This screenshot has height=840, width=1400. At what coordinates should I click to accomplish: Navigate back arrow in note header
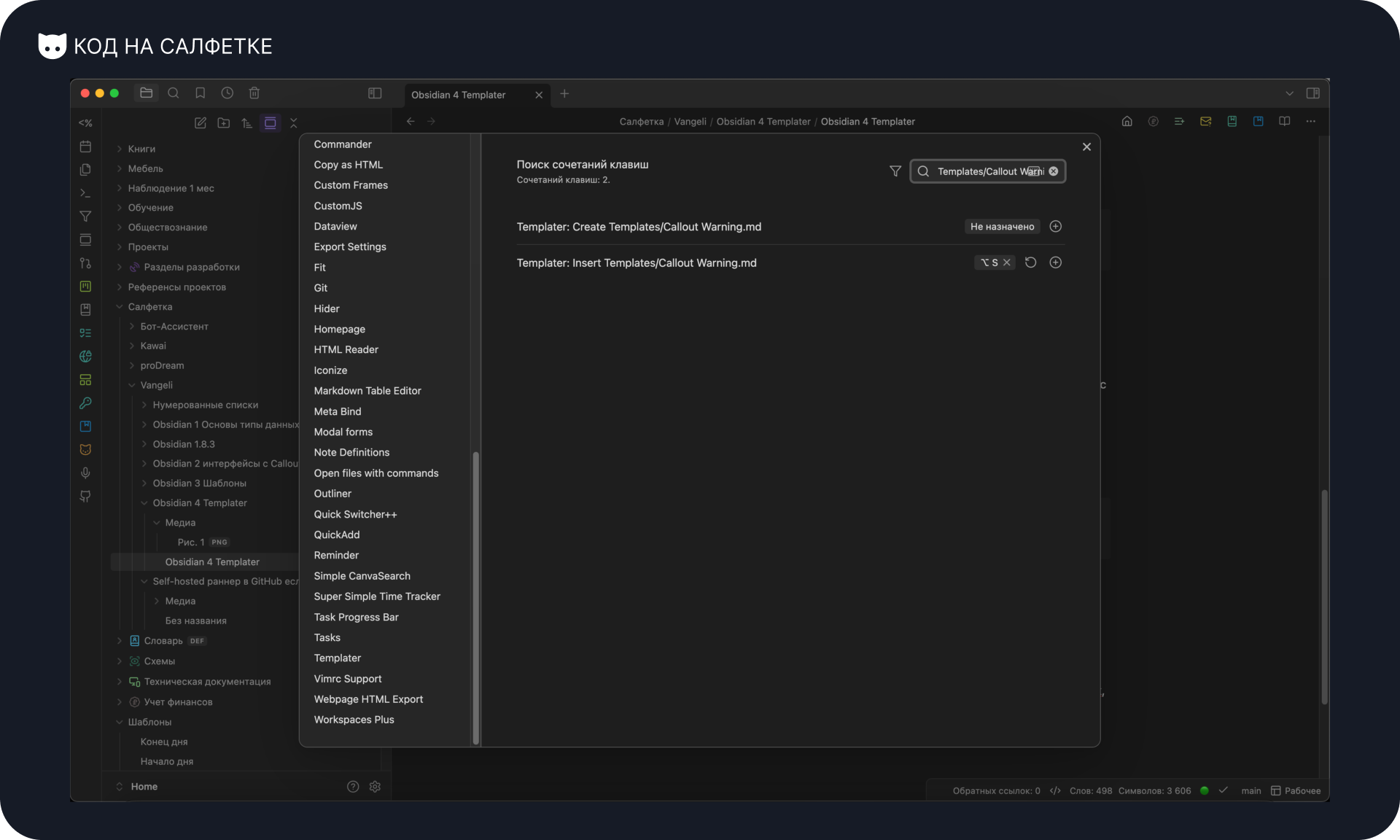pyautogui.click(x=411, y=122)
